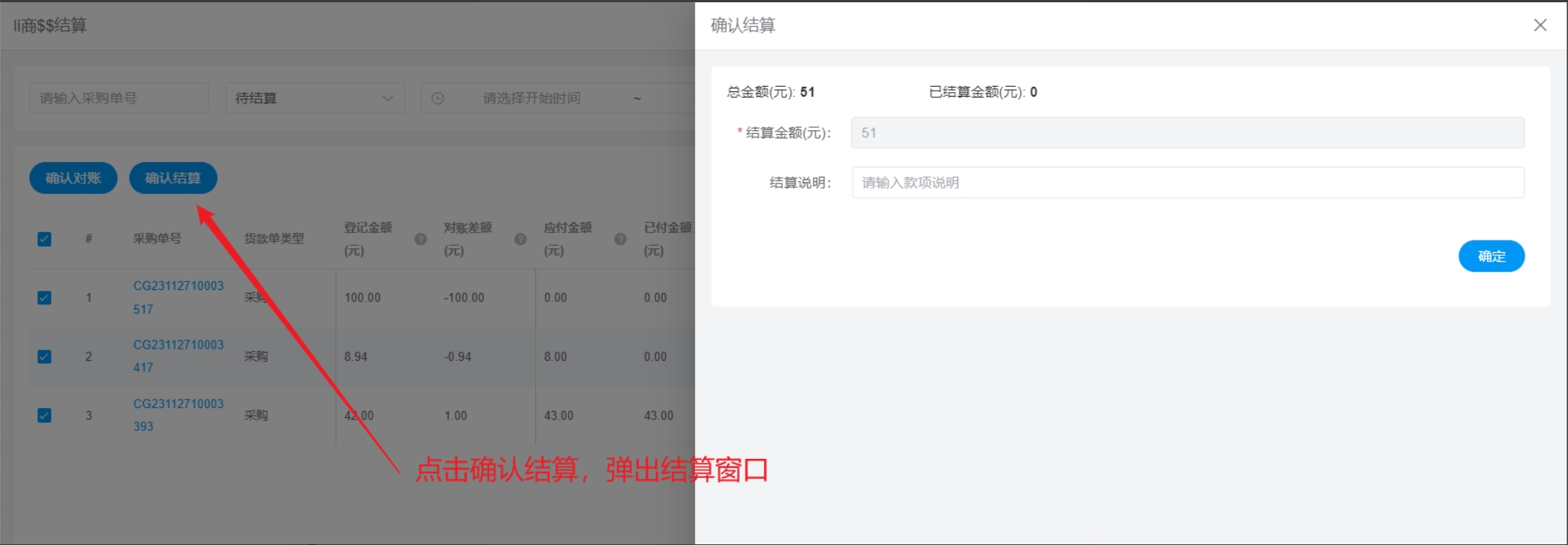This screenshot has height=545, width=1568.
Task: Uncheck the checkbox for row 1
Action: point(44,298)
